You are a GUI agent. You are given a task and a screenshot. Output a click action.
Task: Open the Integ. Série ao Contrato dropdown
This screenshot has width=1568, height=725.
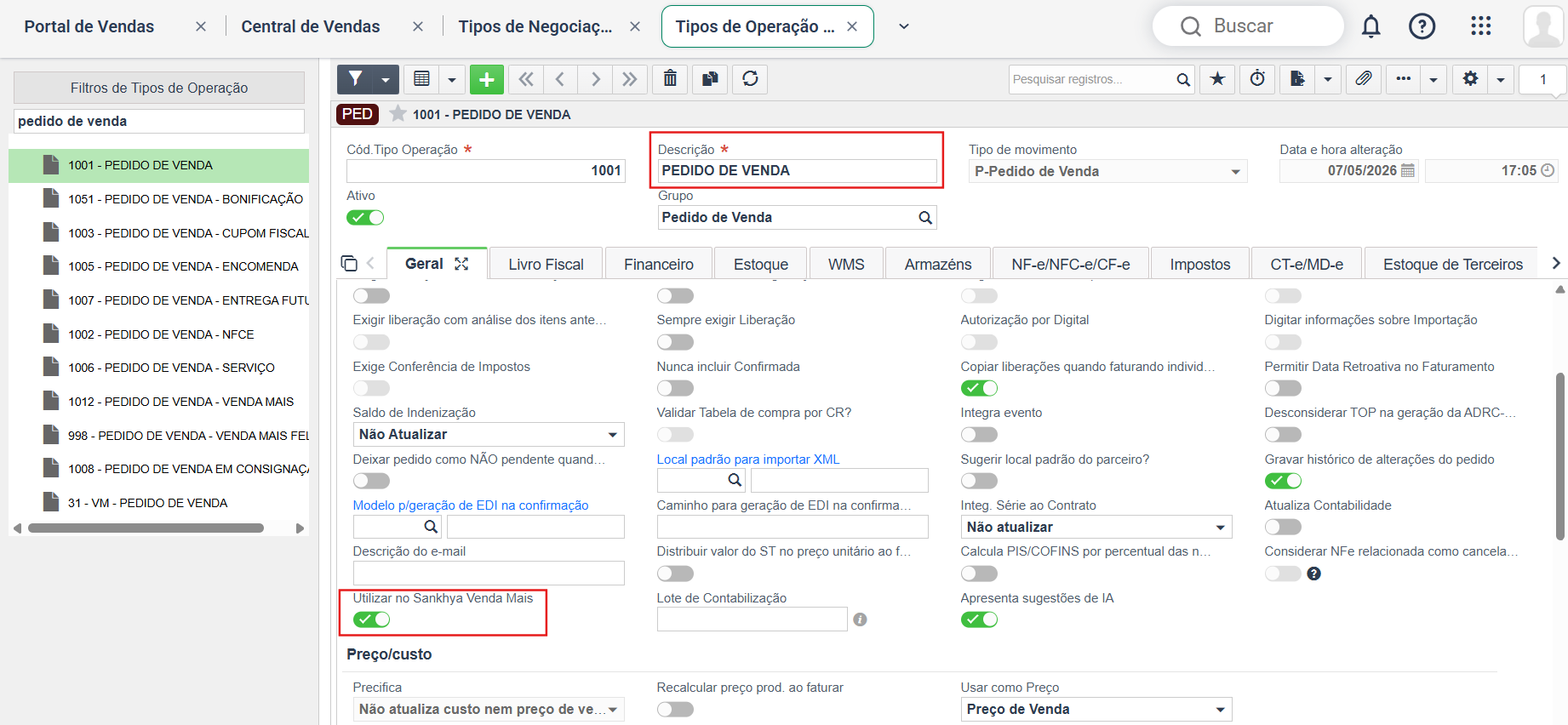point(1096,527)
